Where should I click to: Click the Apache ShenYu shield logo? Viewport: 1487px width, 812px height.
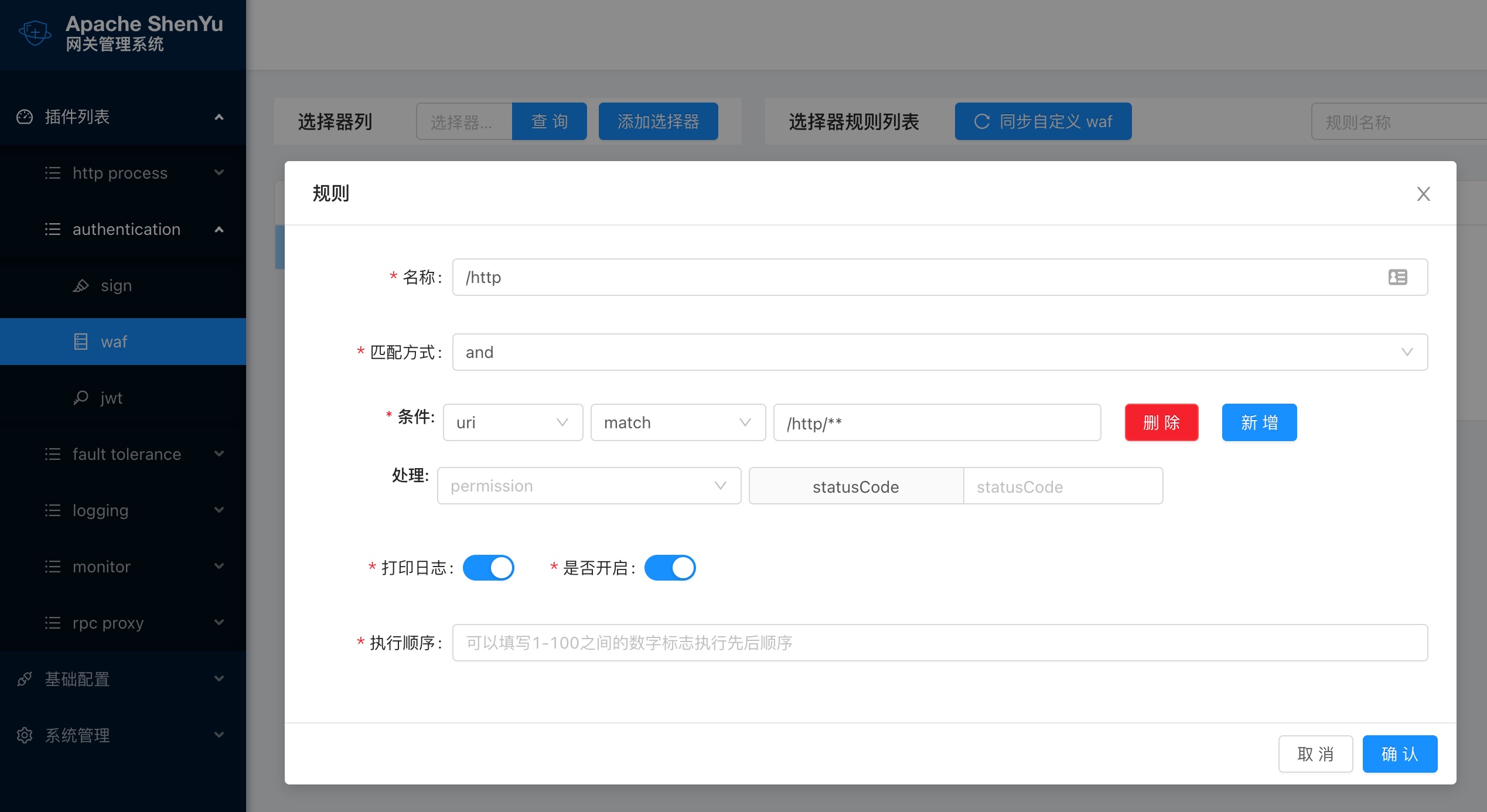pyautogui.click(x=35, y=33)
